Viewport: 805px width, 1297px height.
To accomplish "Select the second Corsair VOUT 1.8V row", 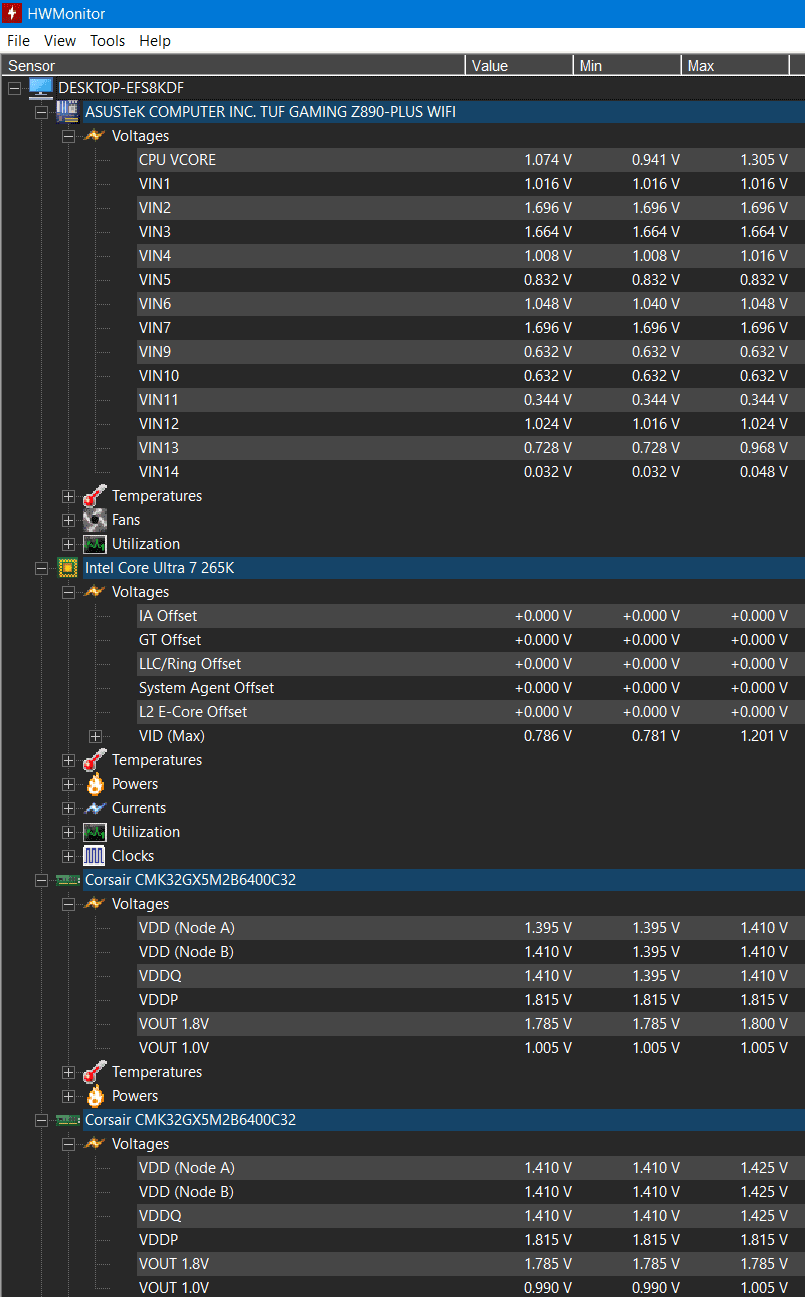I will tap(470, 1264).
